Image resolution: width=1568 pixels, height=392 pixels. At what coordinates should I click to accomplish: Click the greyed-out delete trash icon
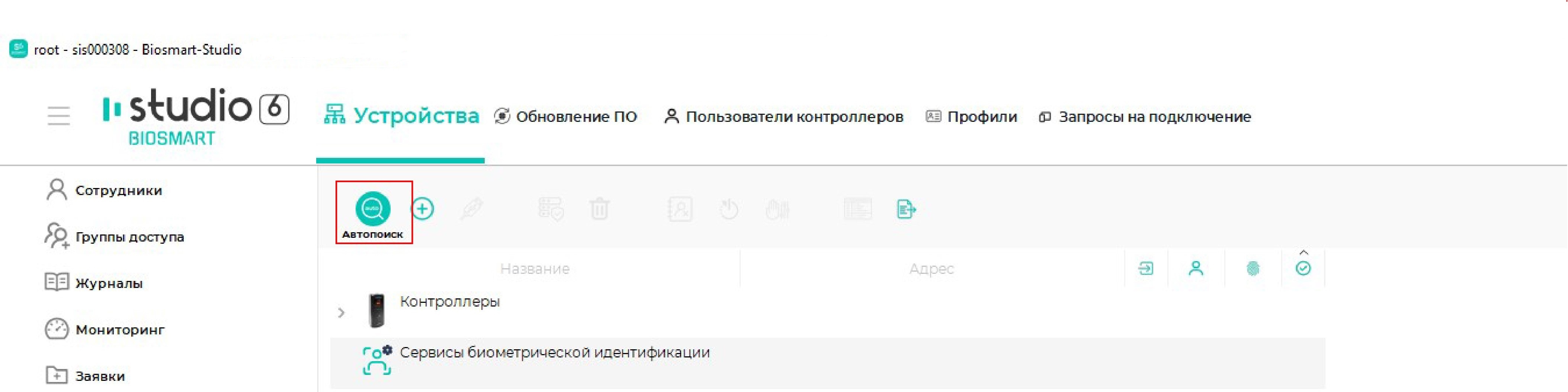600,209
